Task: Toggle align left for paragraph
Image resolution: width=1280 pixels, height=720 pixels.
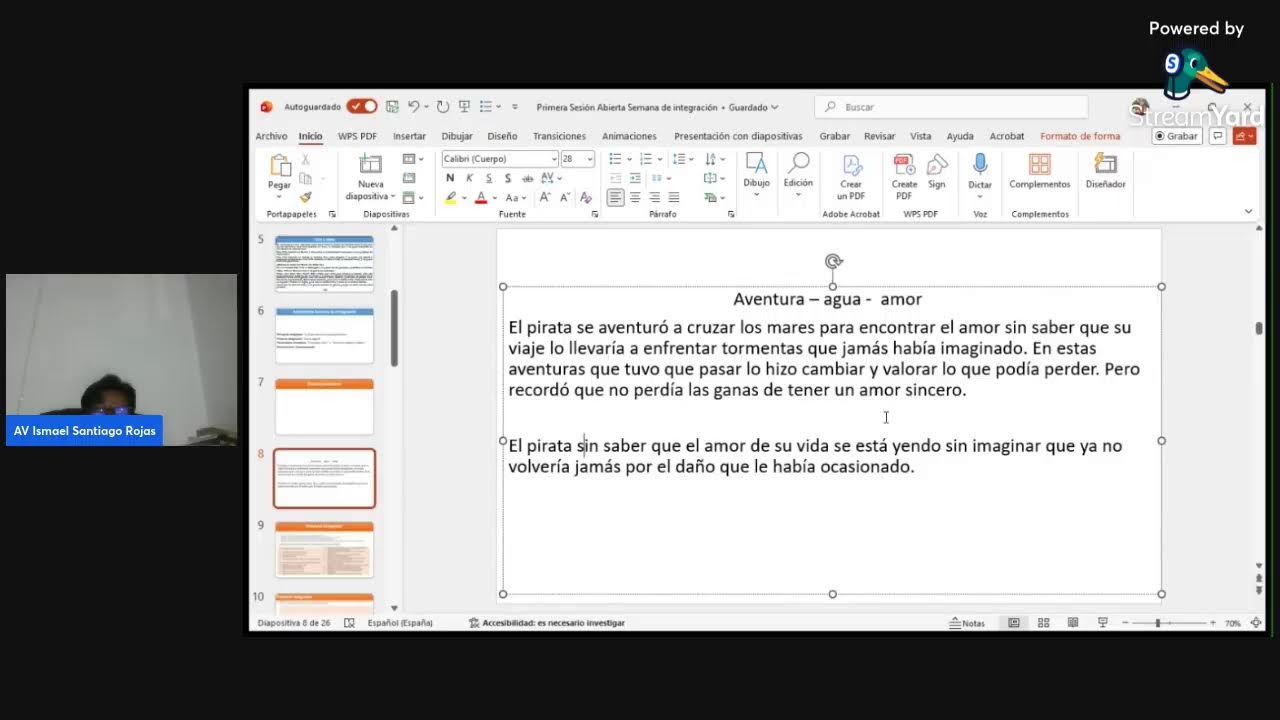Action: pyautogui.click(x=615, y=198)
